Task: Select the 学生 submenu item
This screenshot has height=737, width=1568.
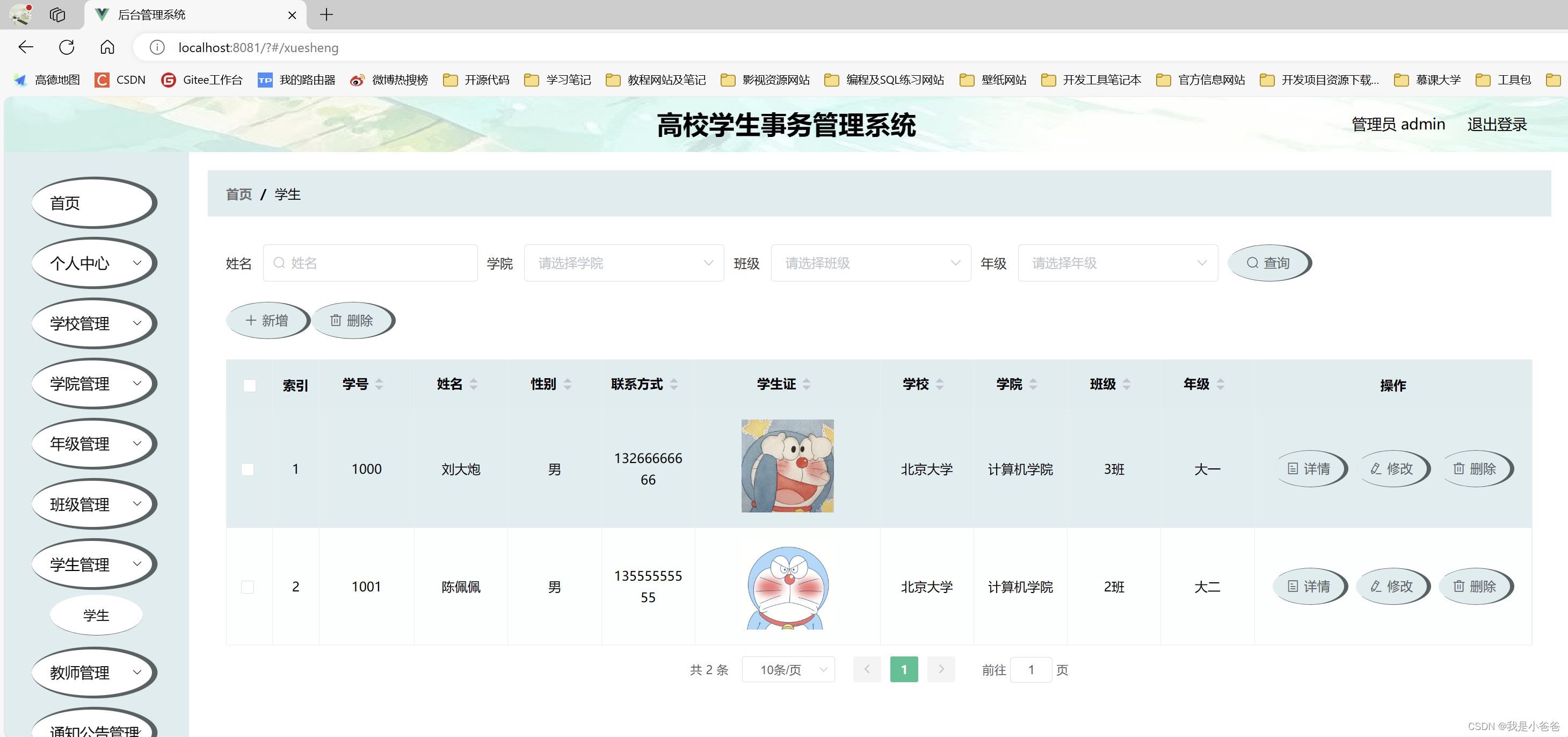Action: click(96, 615)
